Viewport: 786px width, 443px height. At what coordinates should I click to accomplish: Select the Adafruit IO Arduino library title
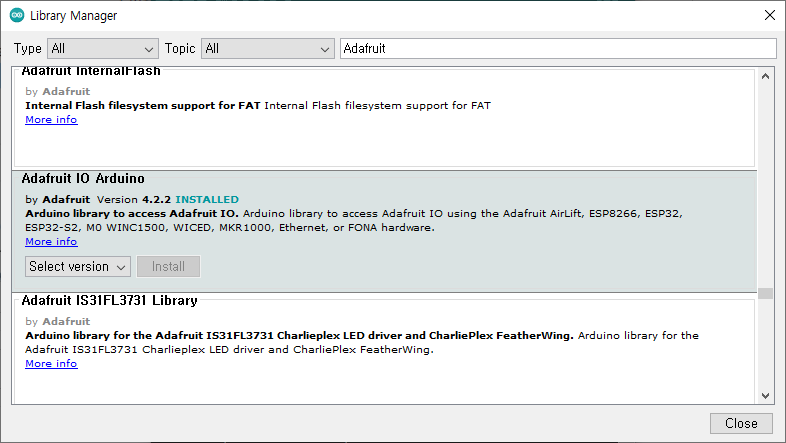(x=83, y=178)
